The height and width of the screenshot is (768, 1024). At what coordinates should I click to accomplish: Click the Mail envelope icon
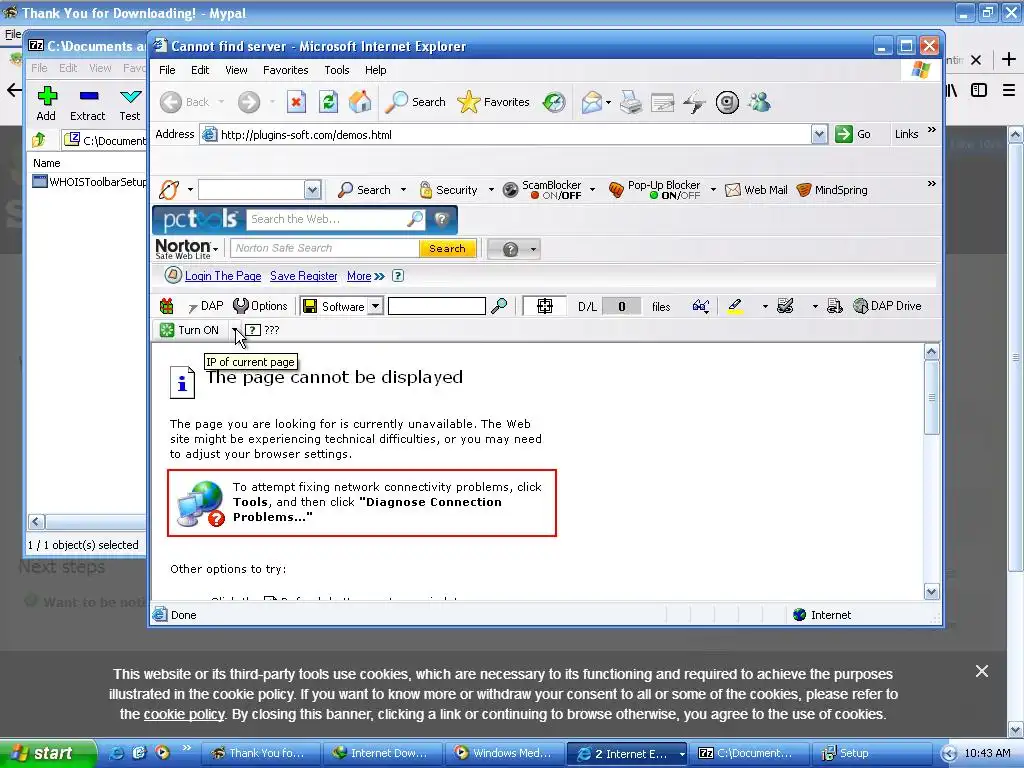(x=591, y=102)
